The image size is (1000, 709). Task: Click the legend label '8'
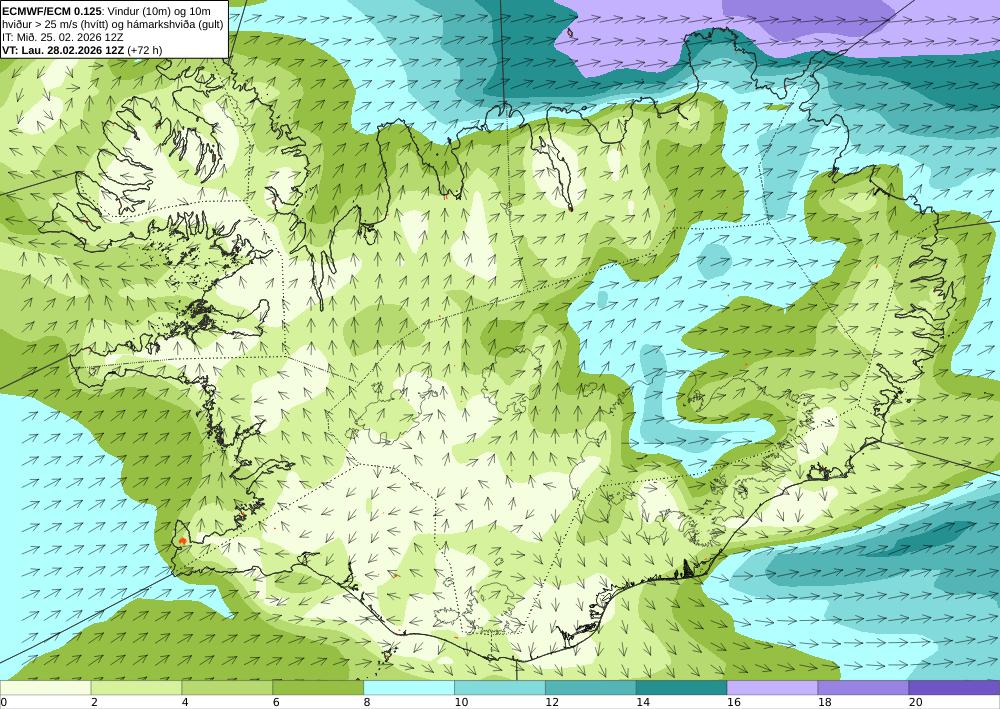point(367,702)
